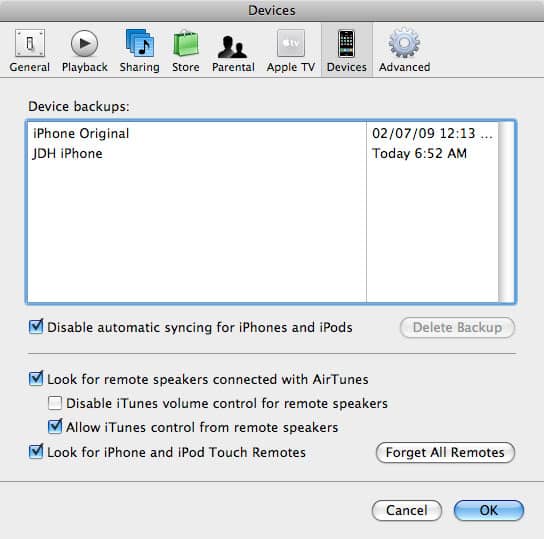Open the Apple TV preferences pane

[x=291, y=51]
